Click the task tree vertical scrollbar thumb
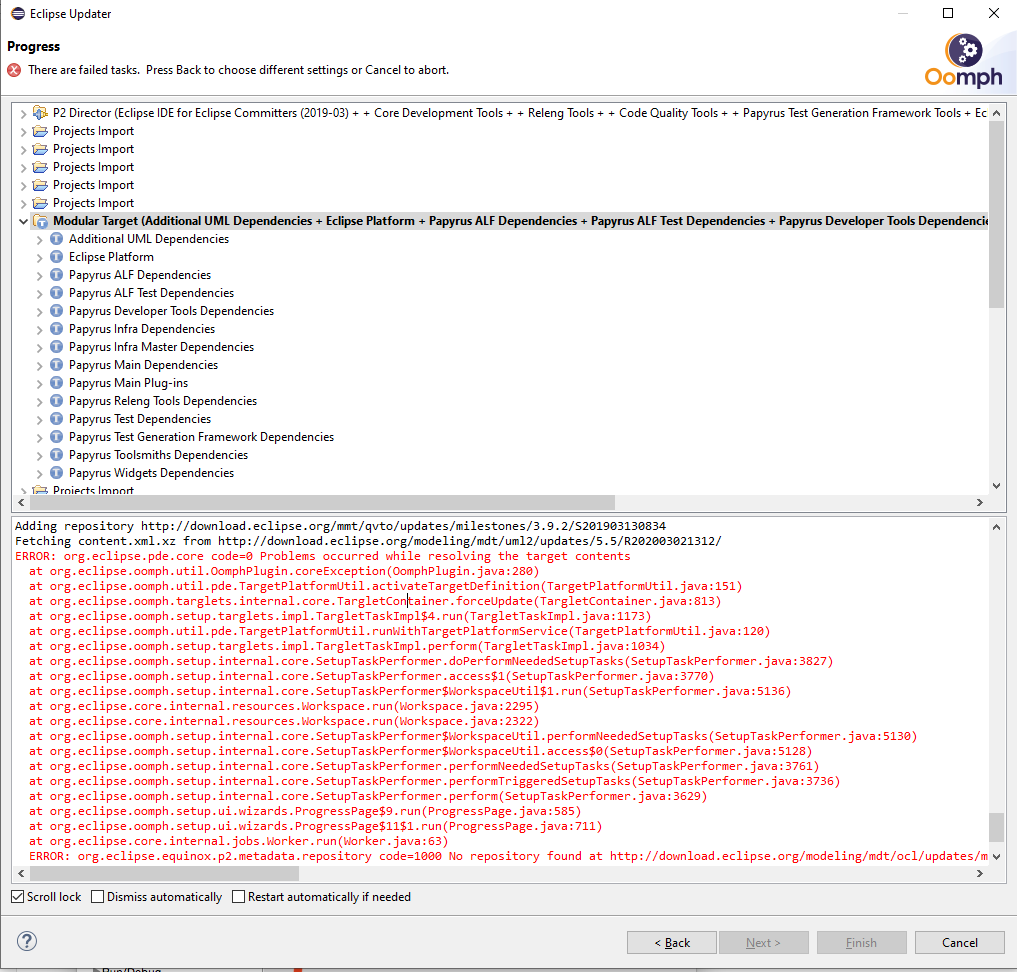Image resolution: width=1017 pixels, height=972 pixels. [x=996, y=214]
